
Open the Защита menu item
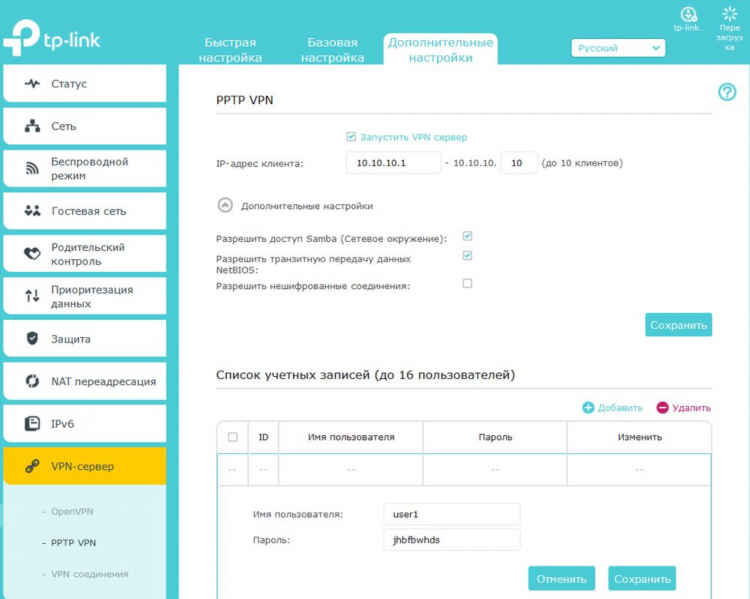(85, 338)
